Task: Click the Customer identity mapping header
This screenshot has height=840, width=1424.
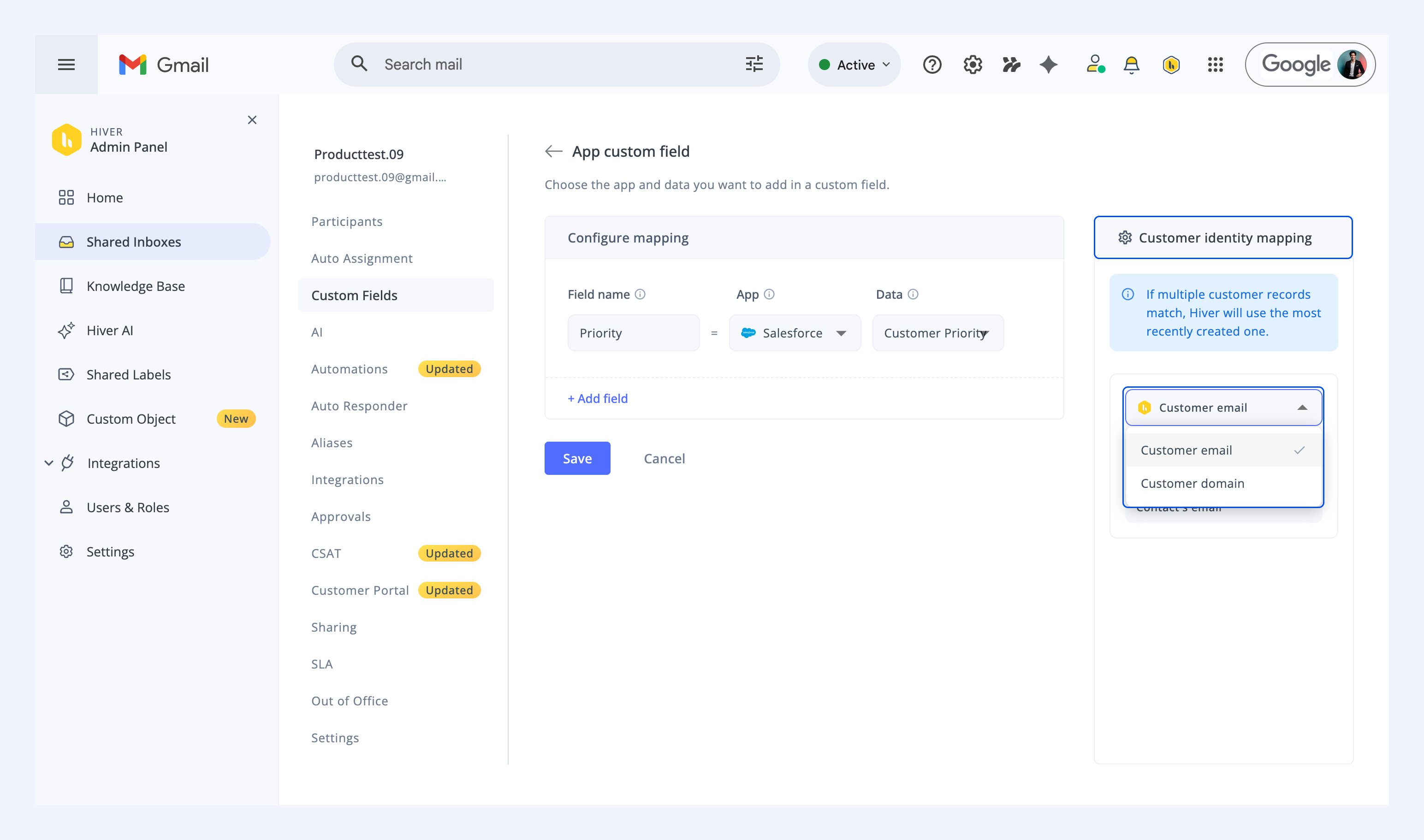Action: coord(1223,238)
